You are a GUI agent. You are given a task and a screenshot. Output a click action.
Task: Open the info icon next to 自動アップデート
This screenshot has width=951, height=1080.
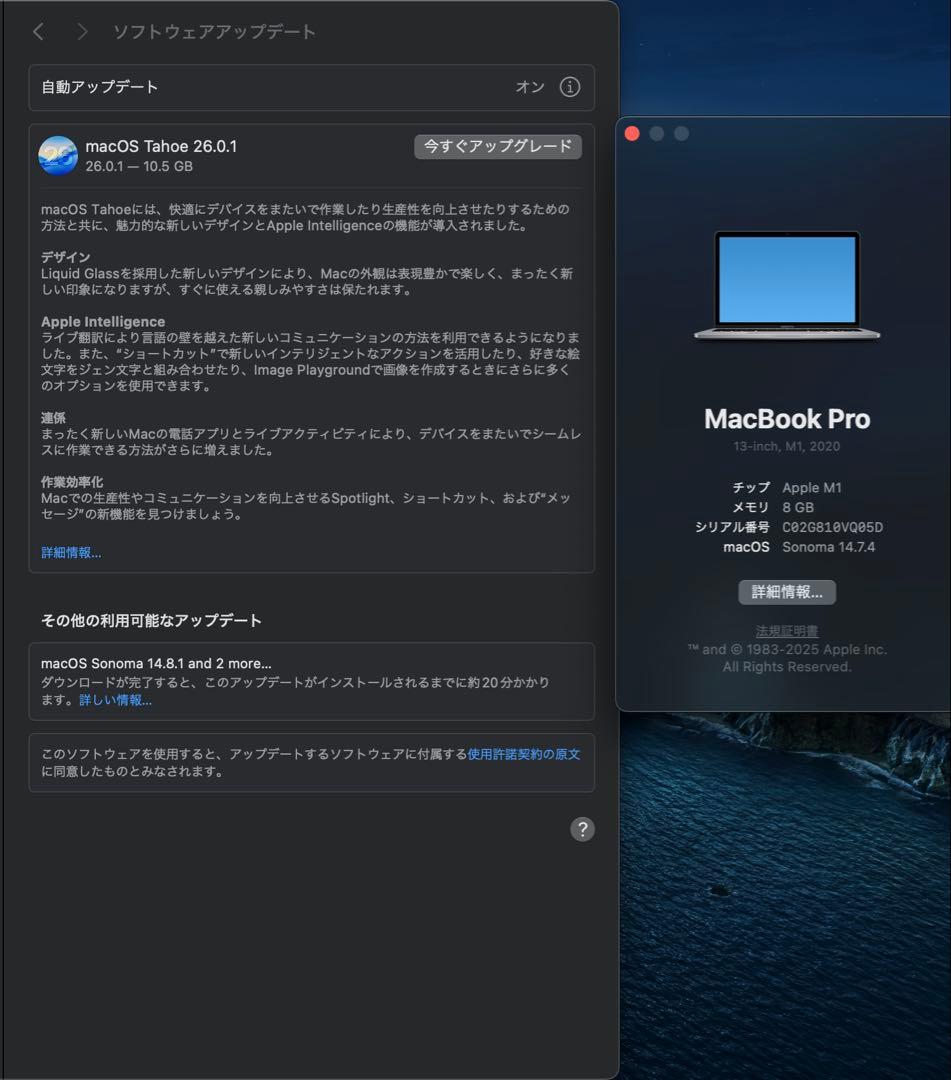pyautogui.click(x=570, y=88)
